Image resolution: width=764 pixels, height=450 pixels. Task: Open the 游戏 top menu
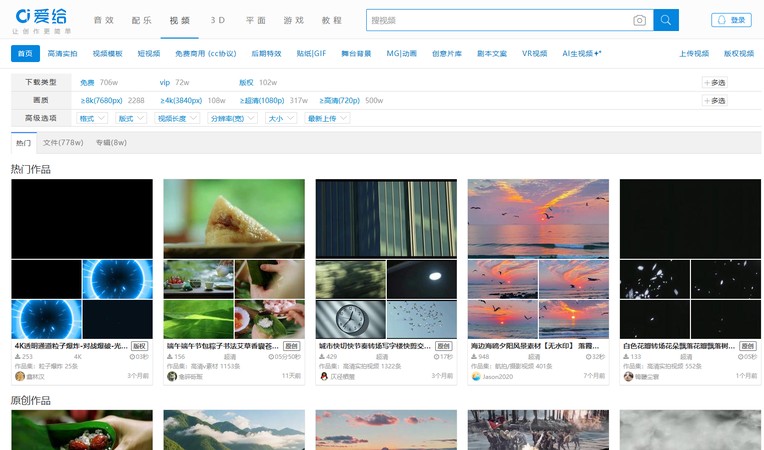(293, 20)
